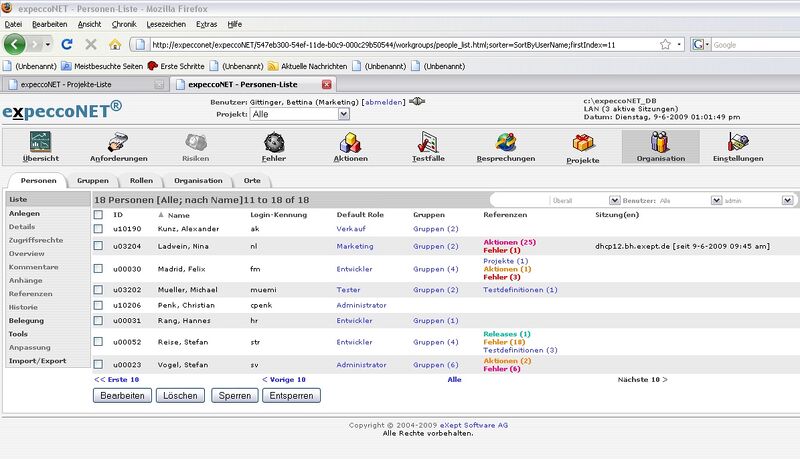This screenshot has width=800, height=459.
Task: Expand the Projekt Alle dropdown
Action: pyautogui.click(x=344, y=114)
